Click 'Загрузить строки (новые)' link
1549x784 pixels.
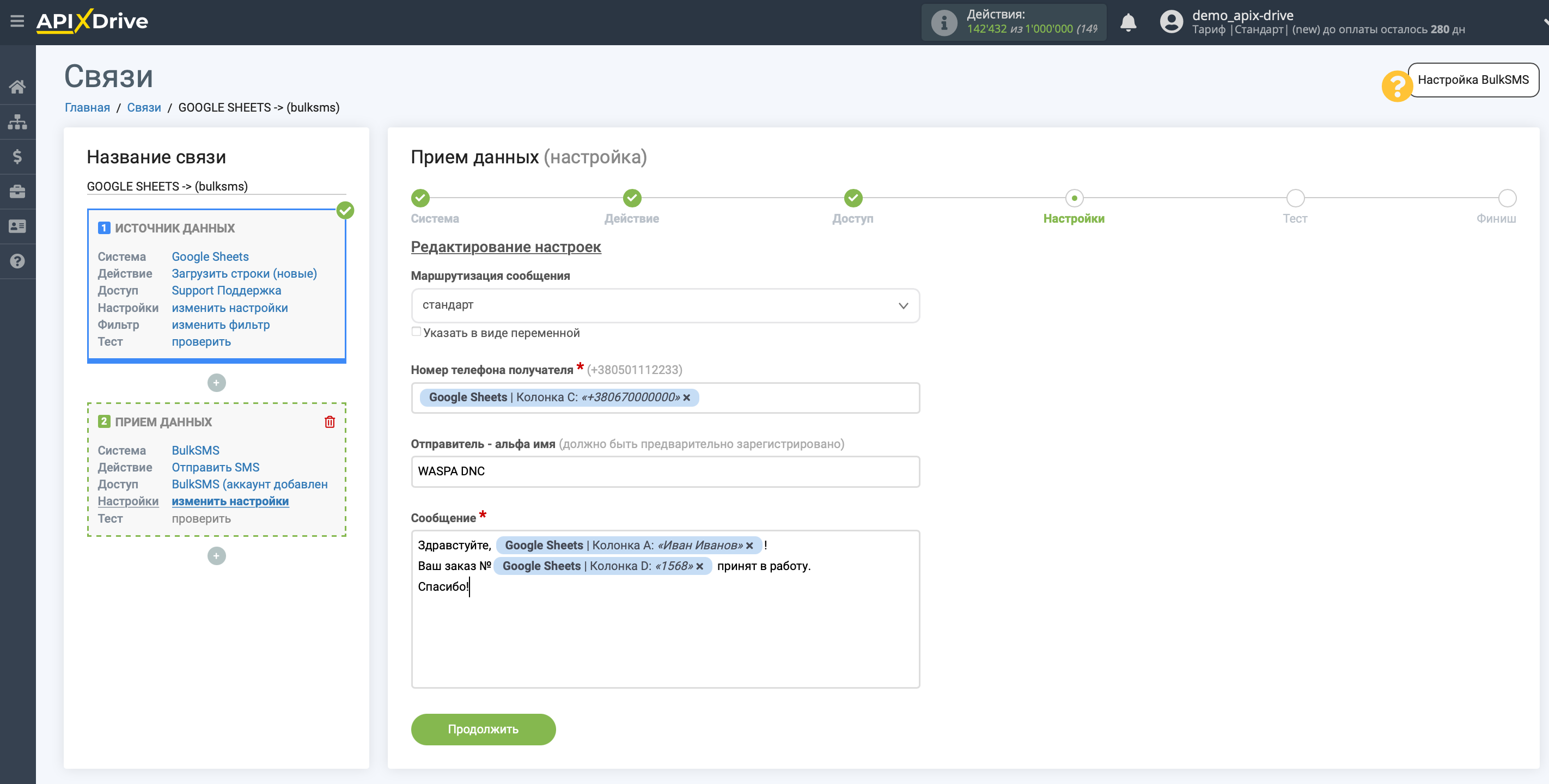244,273
